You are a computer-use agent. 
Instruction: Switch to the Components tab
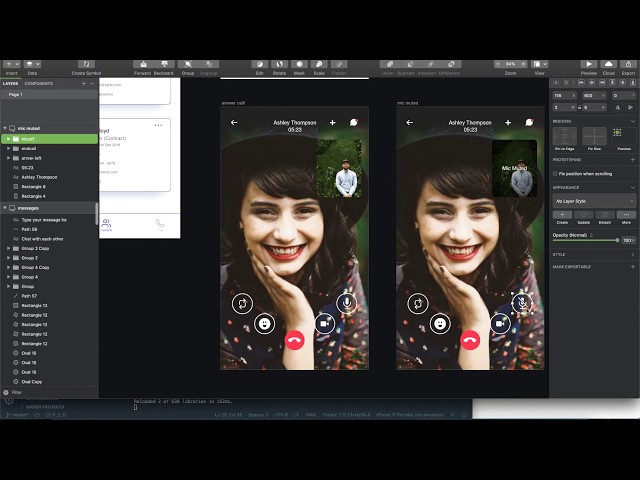39,84
